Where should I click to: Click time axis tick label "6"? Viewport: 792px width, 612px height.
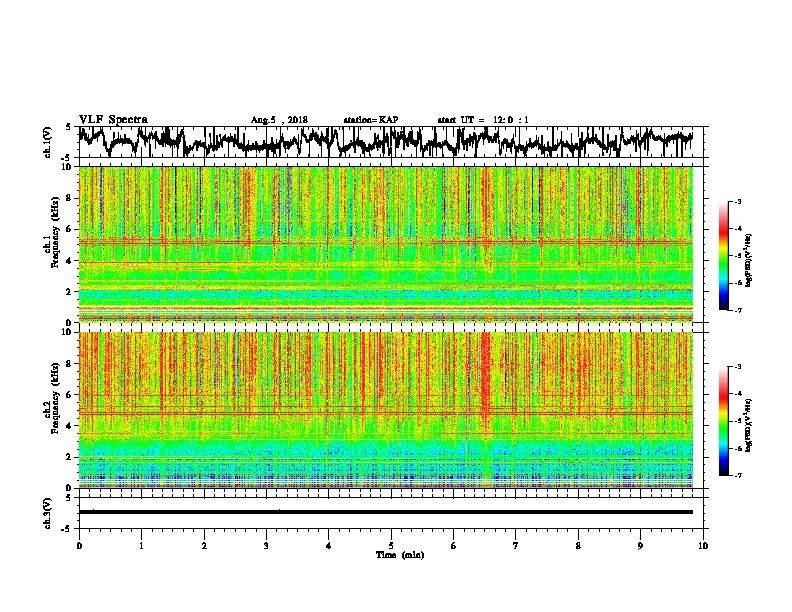coord(454,546)
